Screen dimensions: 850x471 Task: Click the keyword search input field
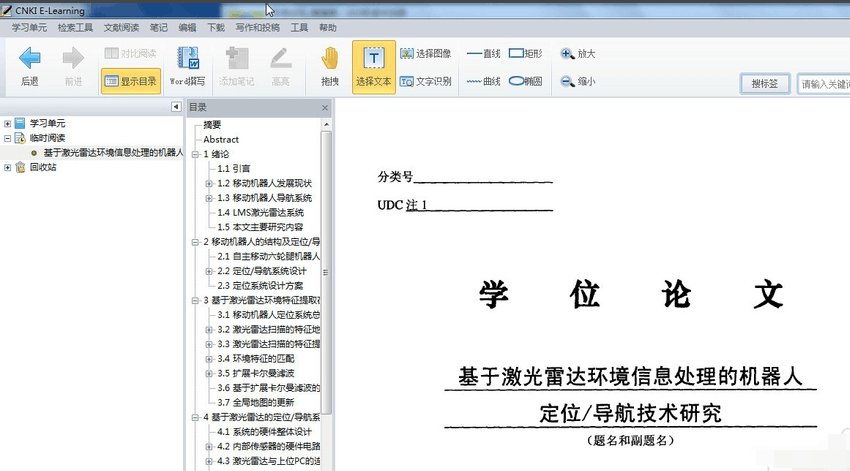click(x=824, y=84)
